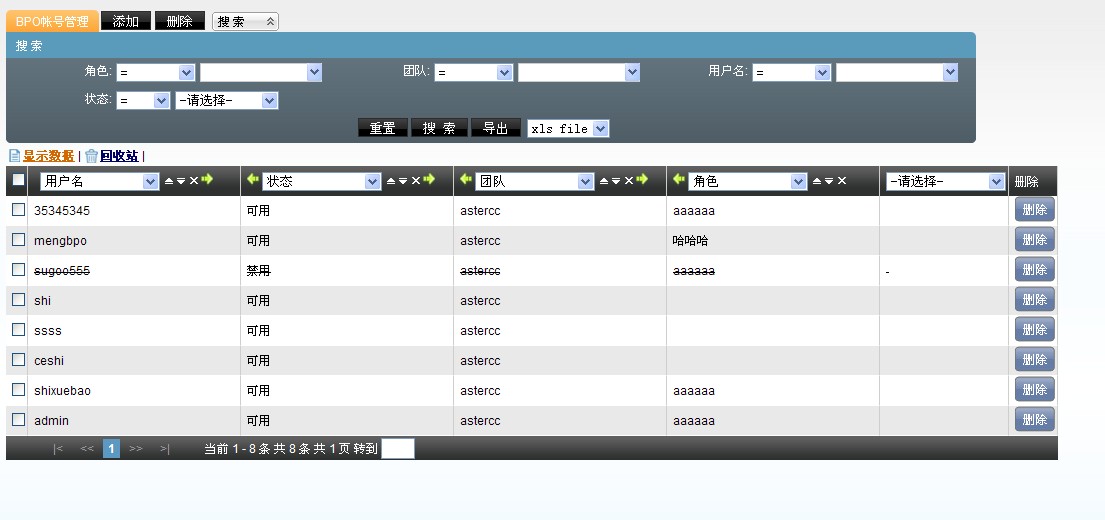Expand the xls file export format dropdown

click(568, 129)
